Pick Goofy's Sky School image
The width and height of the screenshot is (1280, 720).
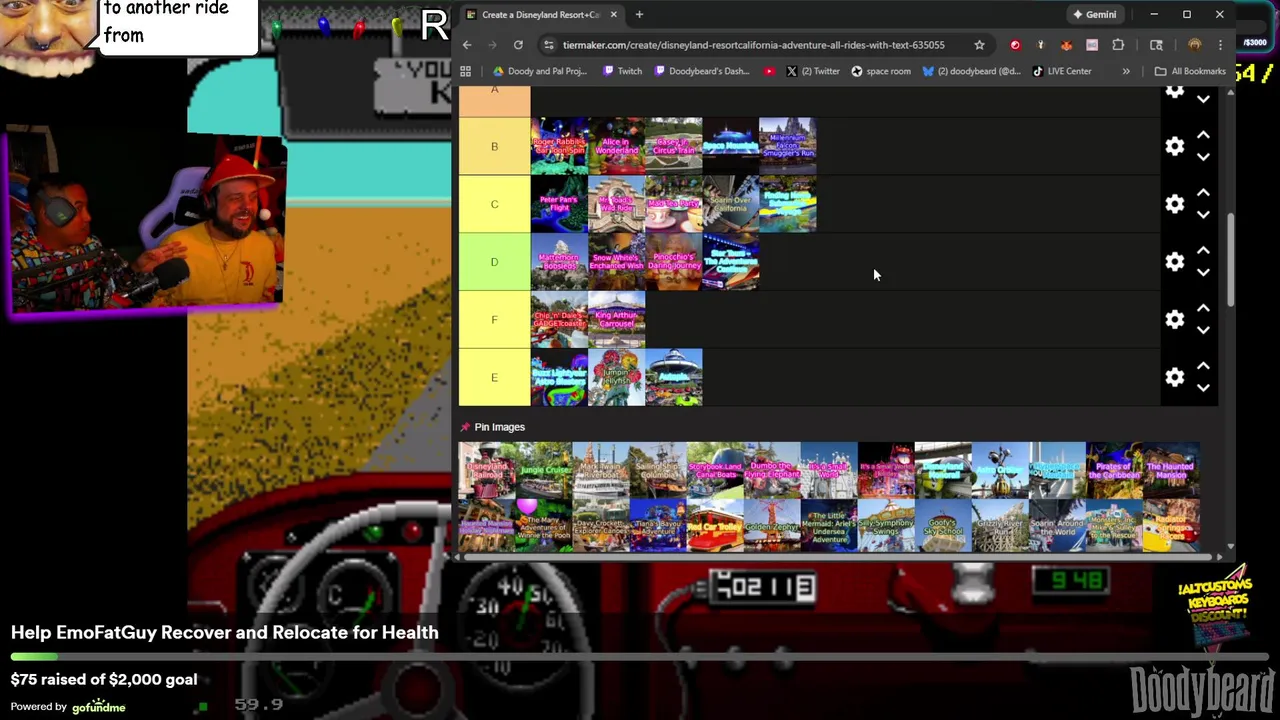click(943, 526)
